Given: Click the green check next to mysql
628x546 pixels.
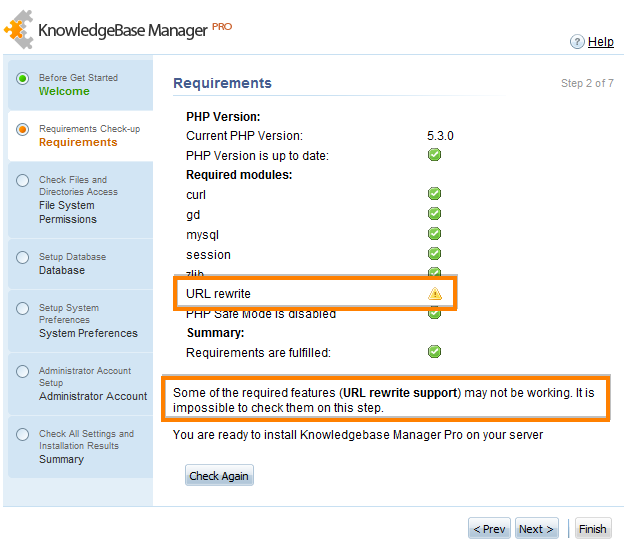Looking at the screenshot, I should 434,234.
